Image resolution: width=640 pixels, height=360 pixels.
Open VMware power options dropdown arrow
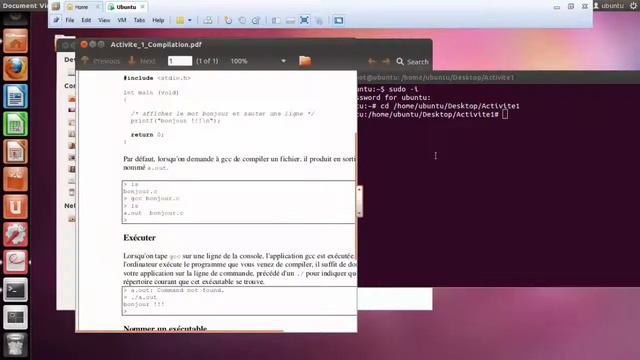[x=190, y=20]
